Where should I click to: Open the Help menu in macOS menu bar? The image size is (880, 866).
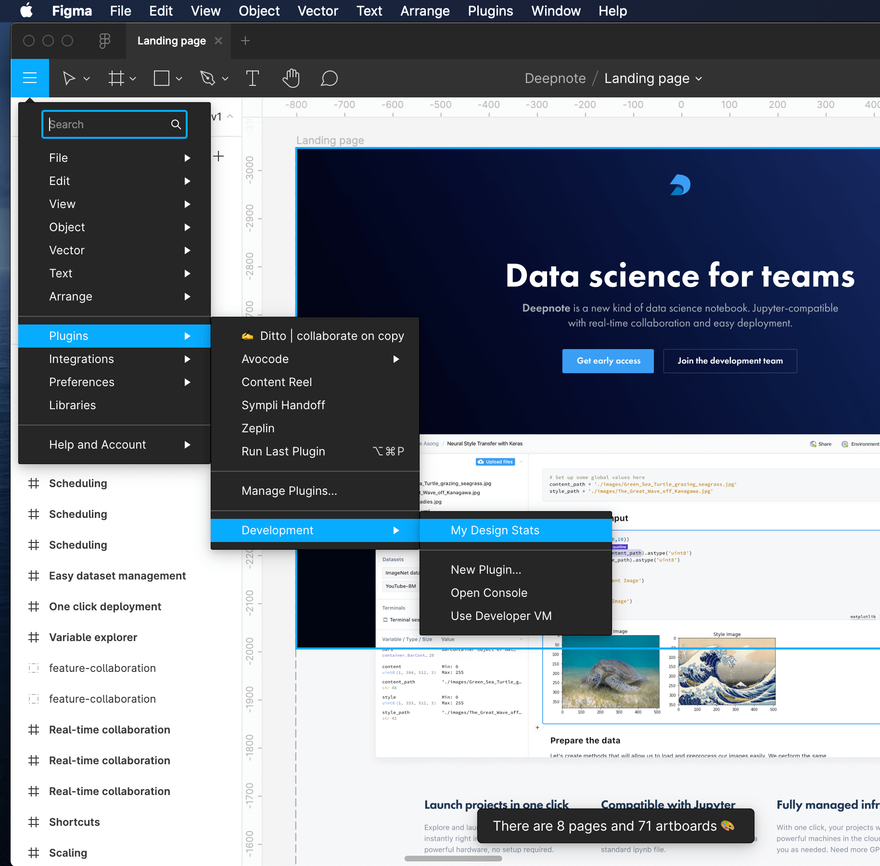click(612, 11)
